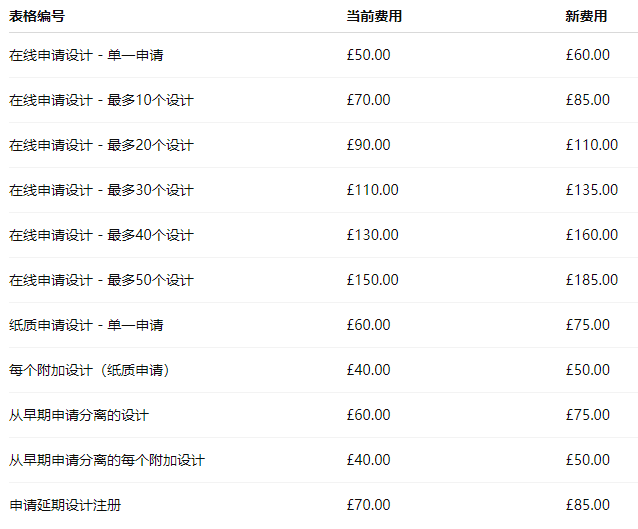The width and height of the screenshot is (638, 529).
Task: Click the 在线申请设计 - 最多30个设计 text
Action: (101, 190)
